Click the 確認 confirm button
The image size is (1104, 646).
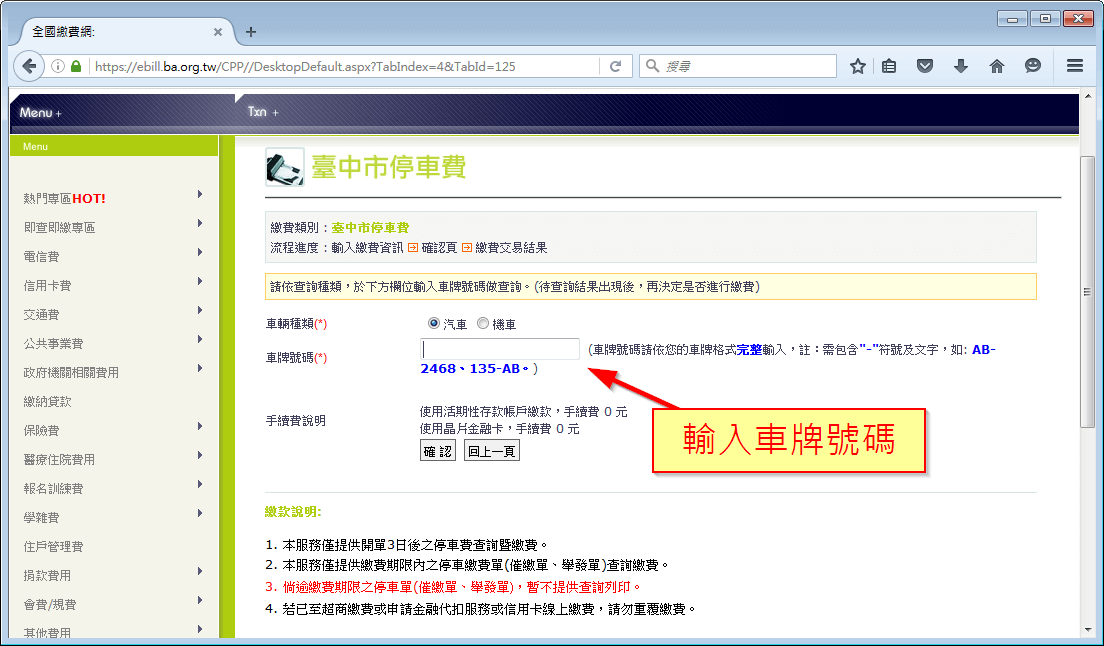[x=438, y=451]
